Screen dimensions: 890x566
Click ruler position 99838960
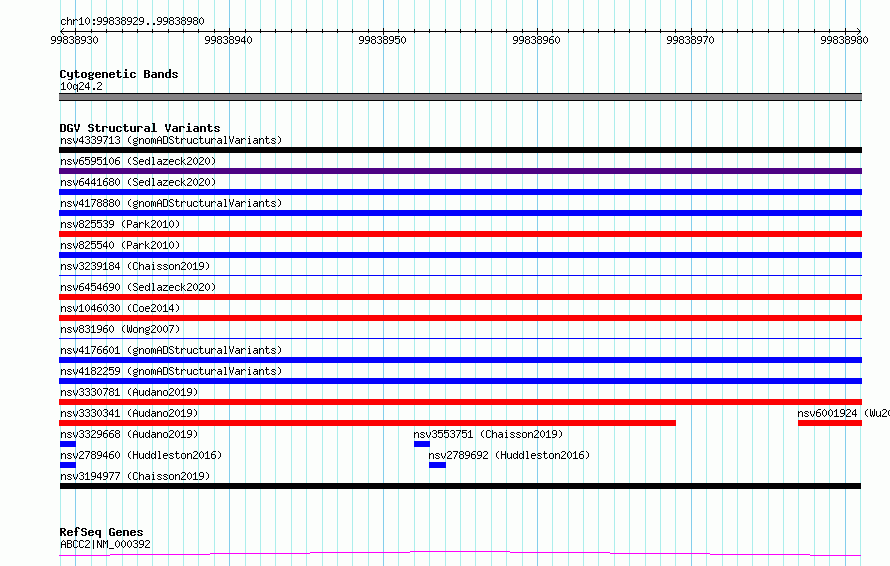click(536, 40)
